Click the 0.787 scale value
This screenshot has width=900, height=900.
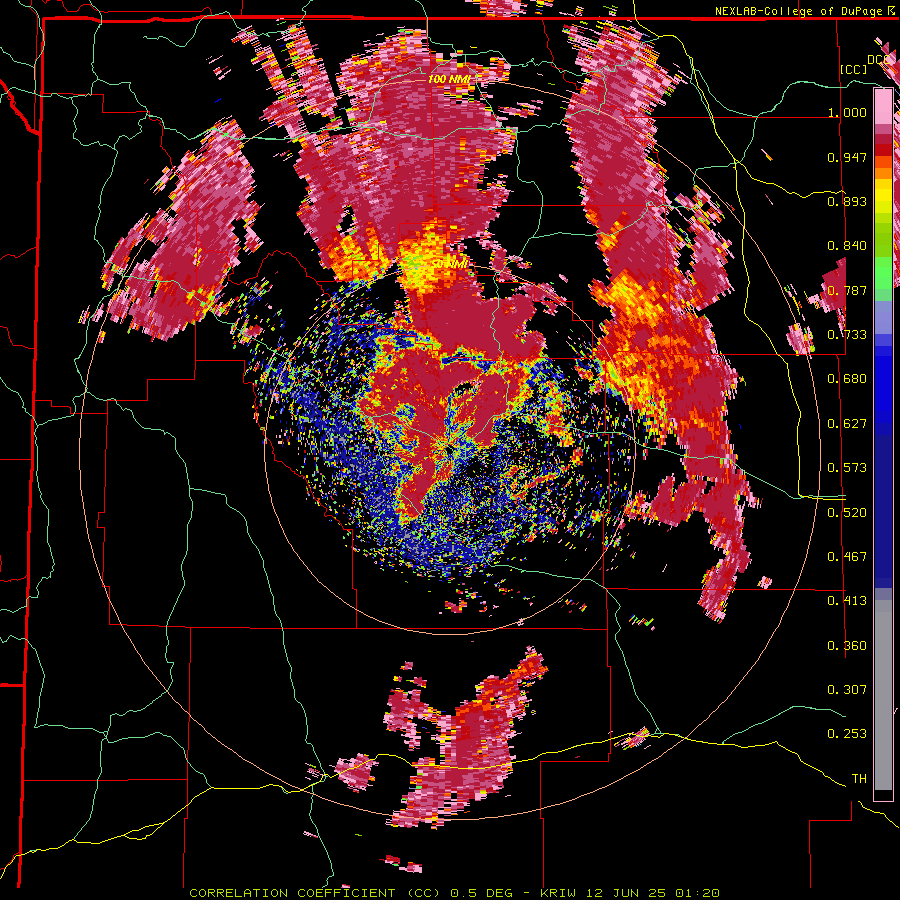(847, 290)
